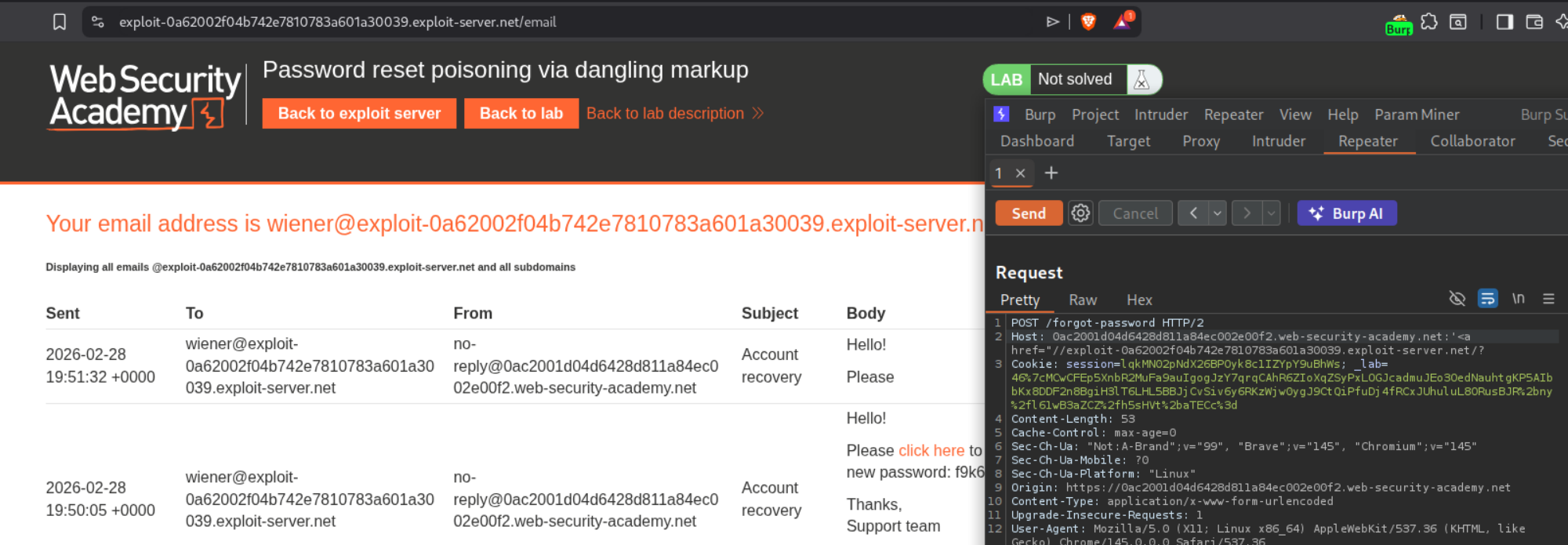This screenshot has height=545, width=1568.
Task: Add a new Repeater tab
Action: pyautogui.click(x=1051, y=173)
